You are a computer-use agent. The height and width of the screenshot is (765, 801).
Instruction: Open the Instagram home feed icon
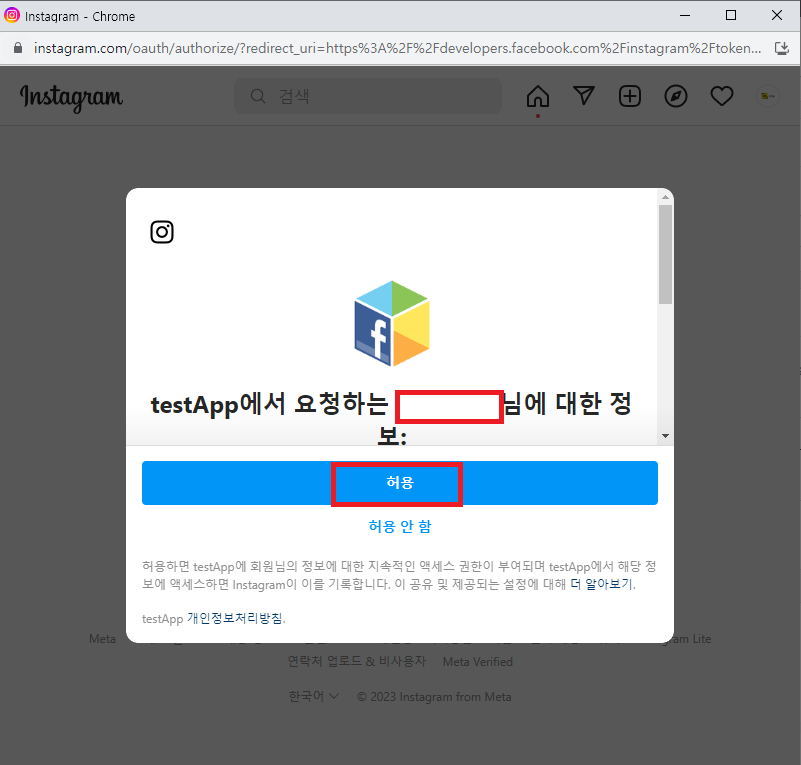[x=538, y=96]
